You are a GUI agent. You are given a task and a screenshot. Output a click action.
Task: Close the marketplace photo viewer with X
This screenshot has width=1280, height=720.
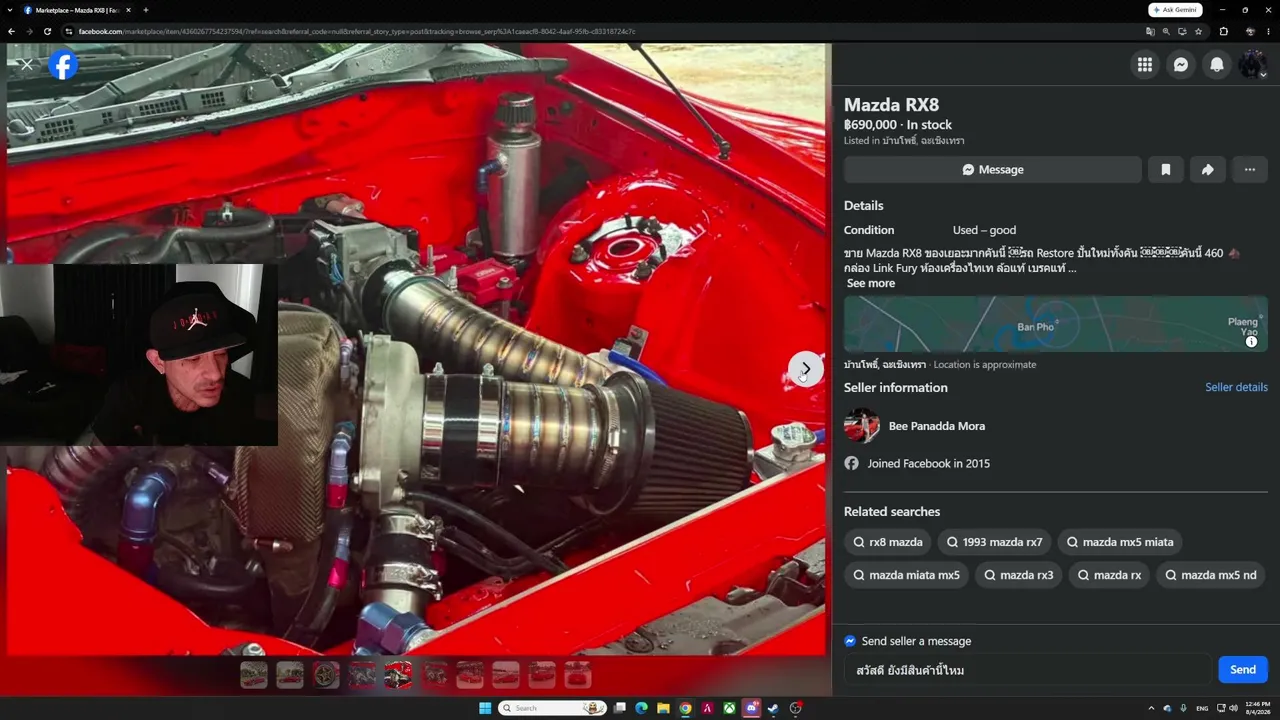(26, 65)
